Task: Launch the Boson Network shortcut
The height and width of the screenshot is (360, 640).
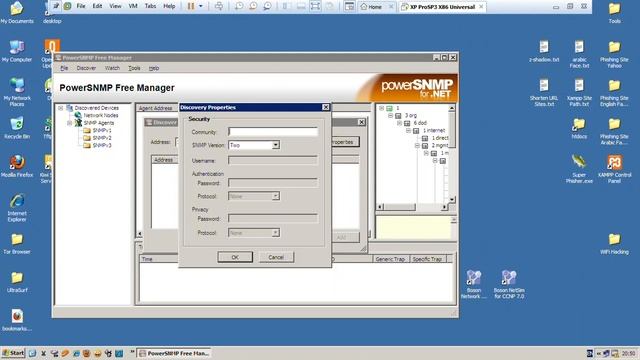Action: [x=474, y=284]
